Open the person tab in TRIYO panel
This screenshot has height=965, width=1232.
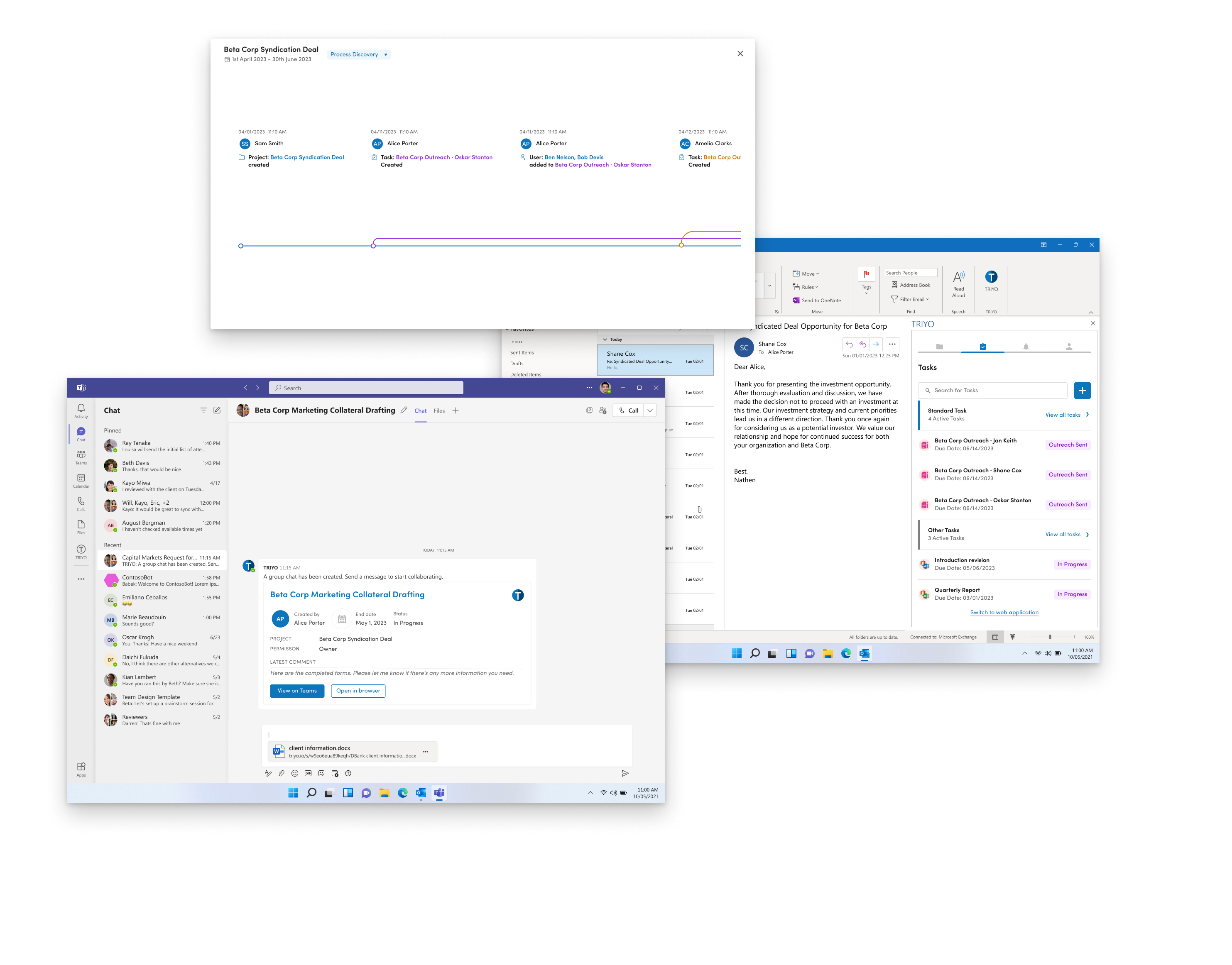1069,346
